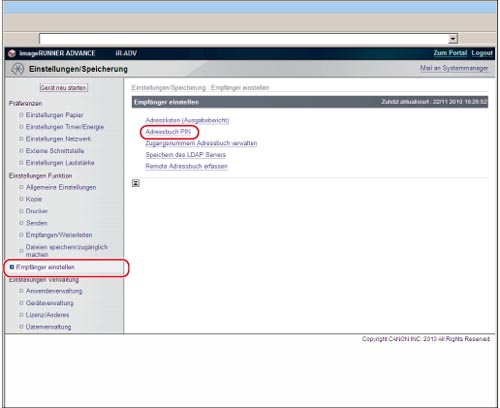The height and width of the screenshot is (408, 500).
Task: Open the address bar dropdown arrow
Action: 453,39
